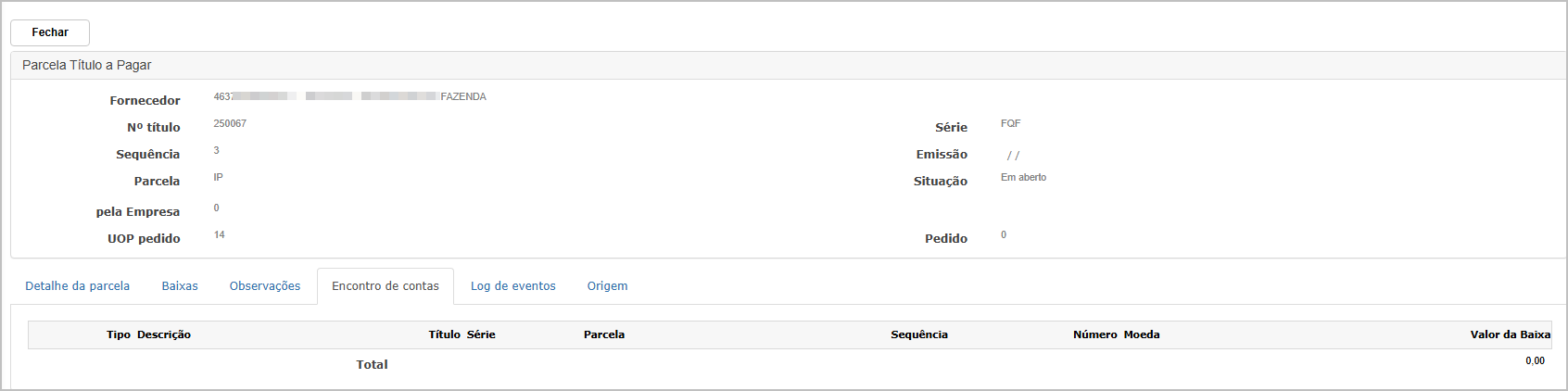Click the Descrição column header
The image size is (1568, 391).
click(x=164, y=334)
